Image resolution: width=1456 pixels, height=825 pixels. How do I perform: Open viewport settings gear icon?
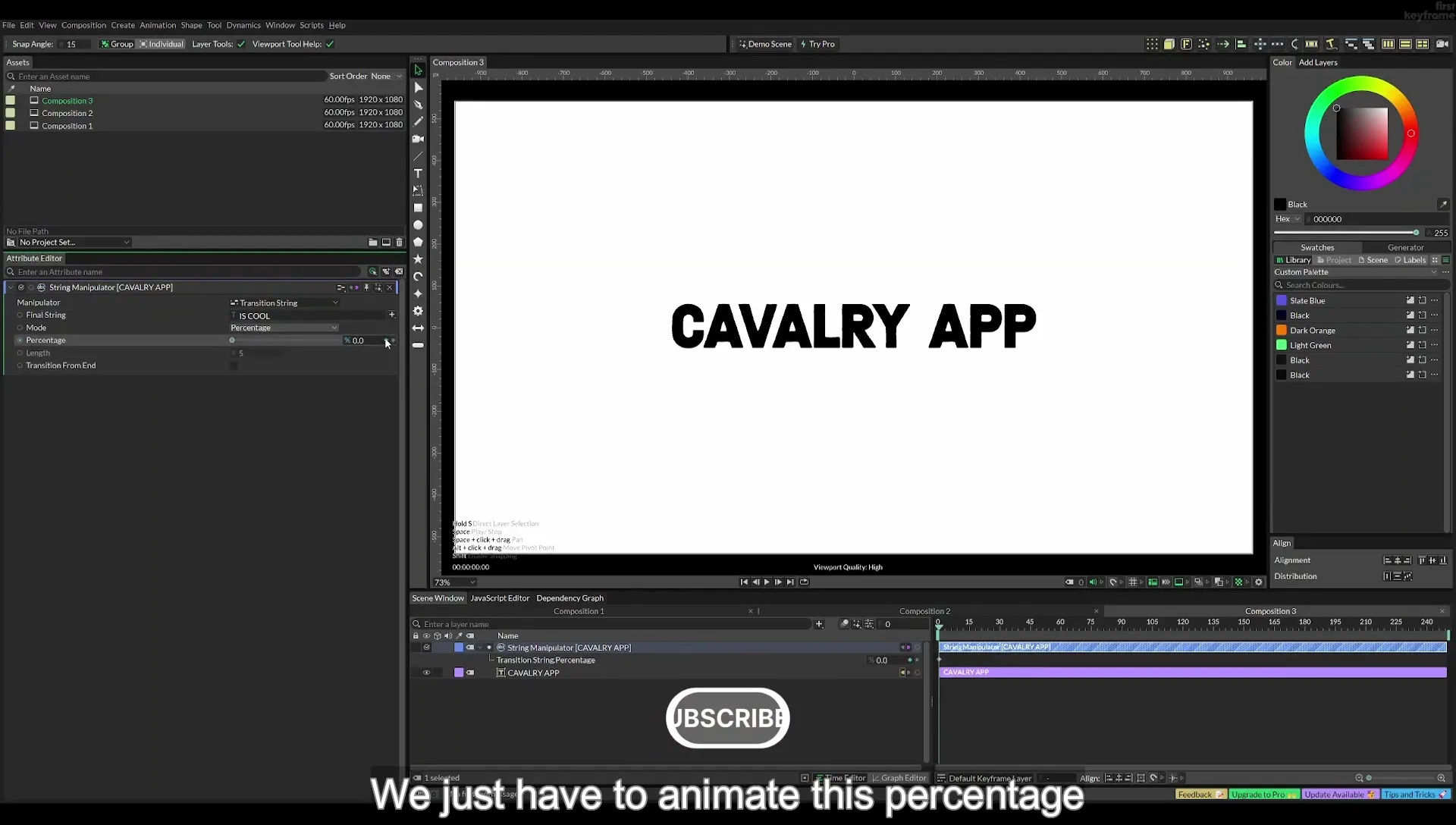1259,582
